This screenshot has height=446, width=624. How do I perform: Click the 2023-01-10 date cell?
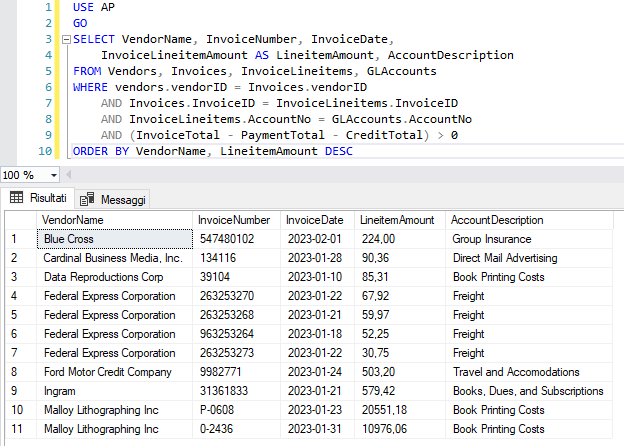pyautogui.click(x=318, y=277)
